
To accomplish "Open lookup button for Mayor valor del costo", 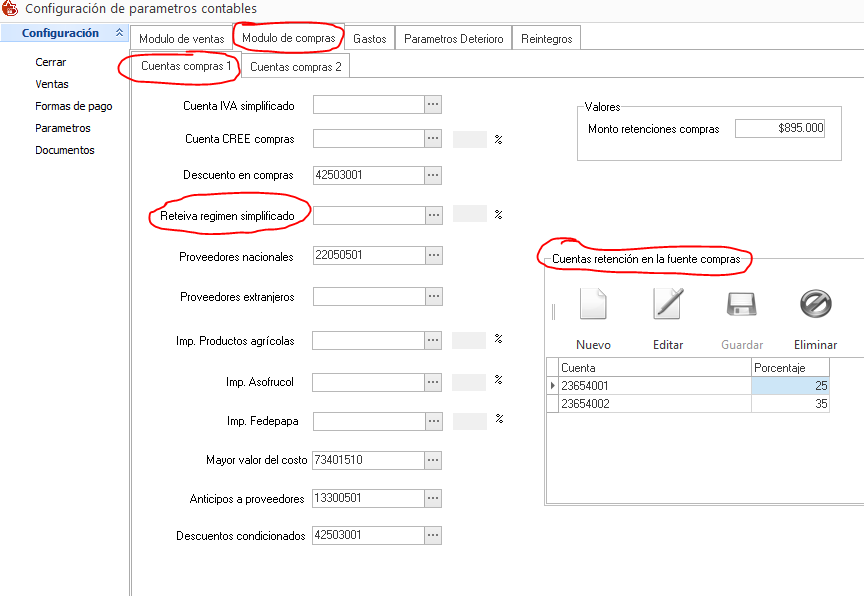I will pos(433,460).
